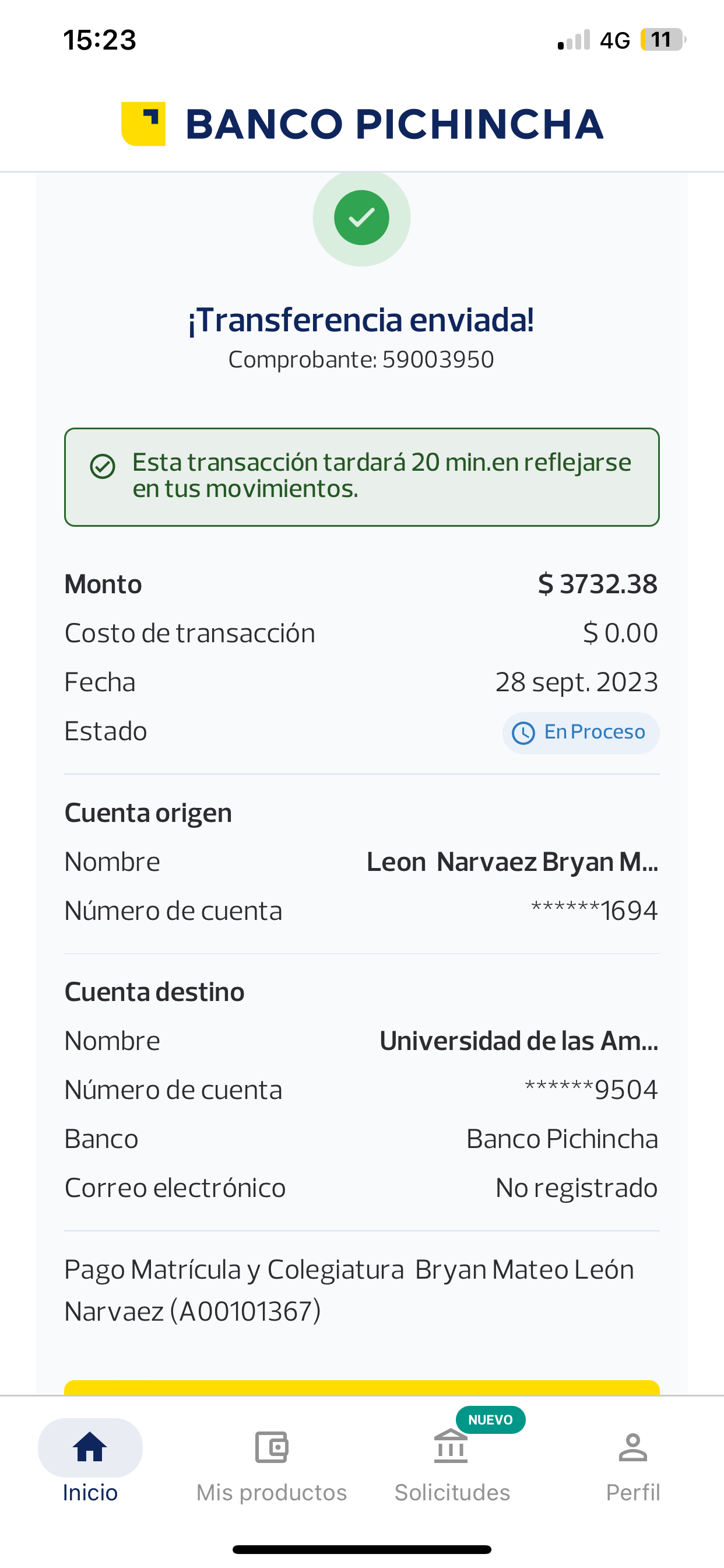Tap the Inicio home icon
The height and width of the screenshot is (1568, 724).
coord(90,1446)
